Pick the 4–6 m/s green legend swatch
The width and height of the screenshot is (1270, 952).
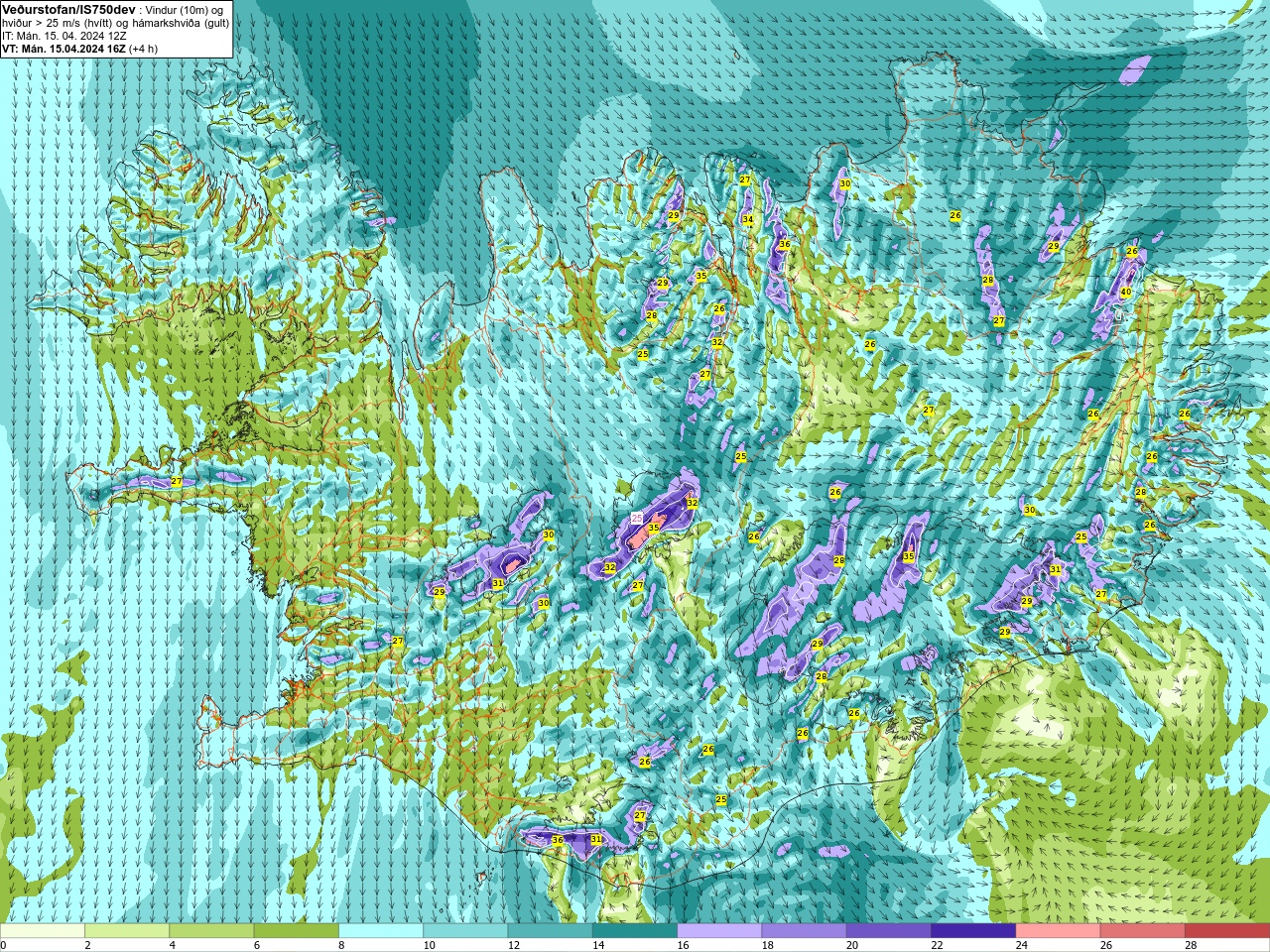211,931
